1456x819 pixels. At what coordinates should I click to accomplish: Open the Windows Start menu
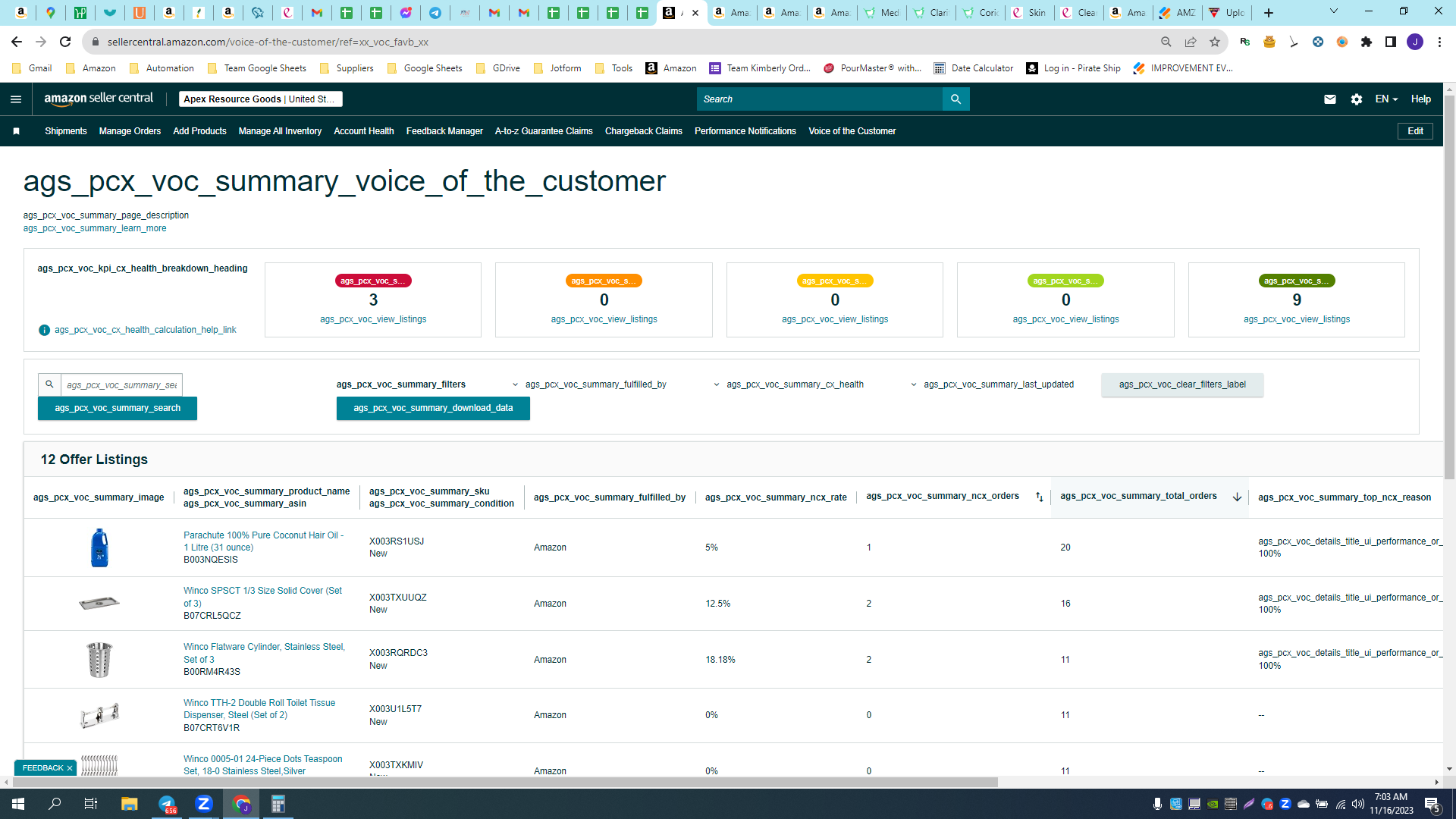[18, 804]
